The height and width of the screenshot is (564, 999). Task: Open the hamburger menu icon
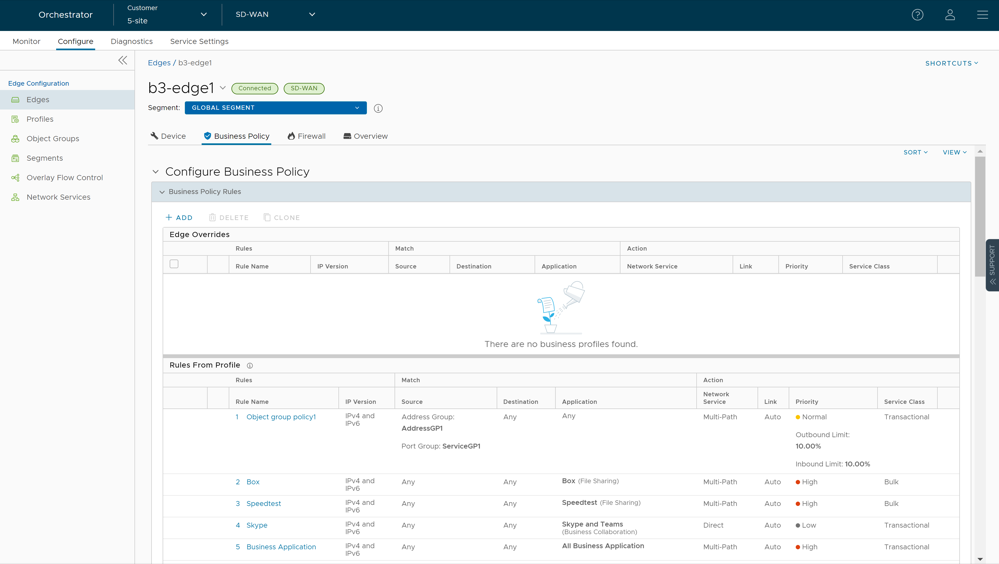(x=982, y=15)
